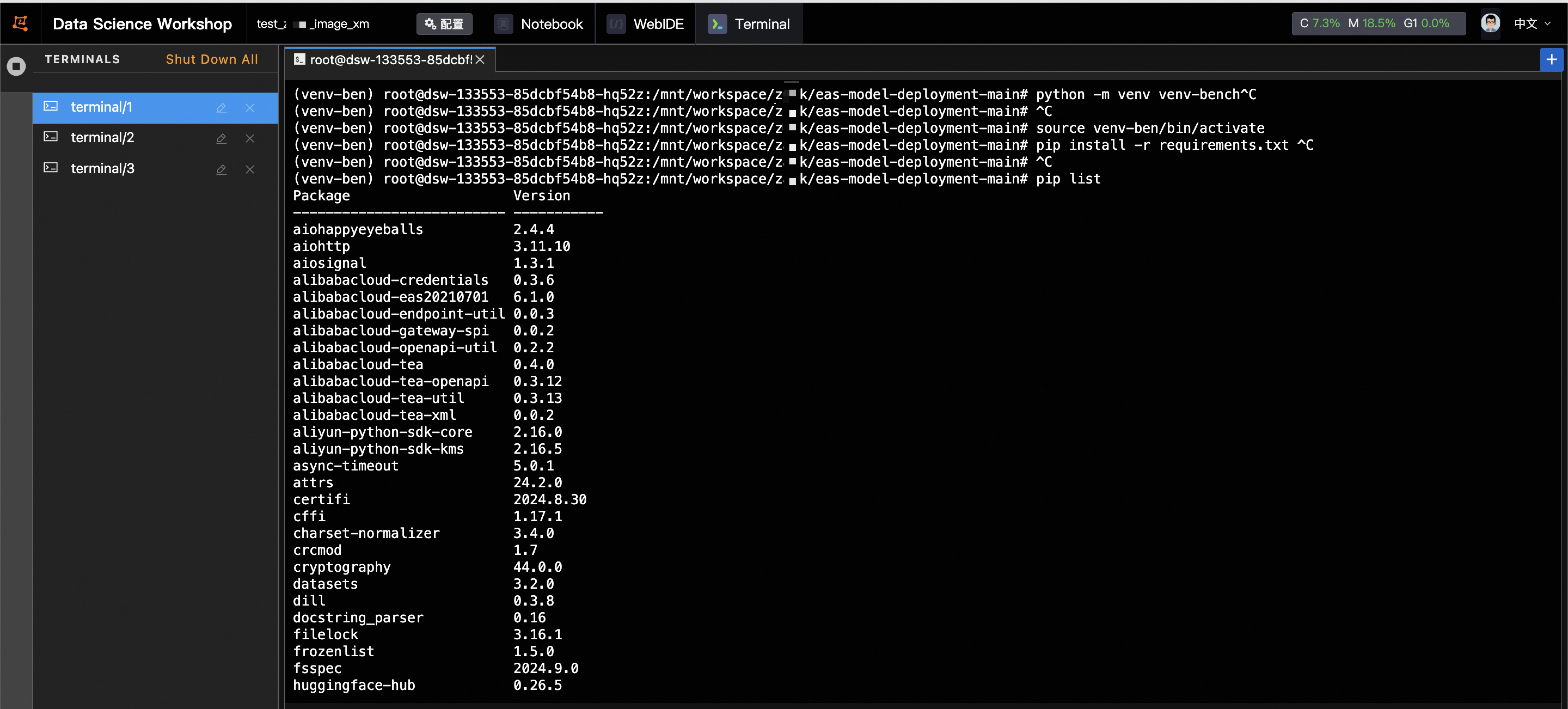1568x709 pixels.
Task: Click the Data Science Workshop logo icon
Action: click(x=20, y=24)
